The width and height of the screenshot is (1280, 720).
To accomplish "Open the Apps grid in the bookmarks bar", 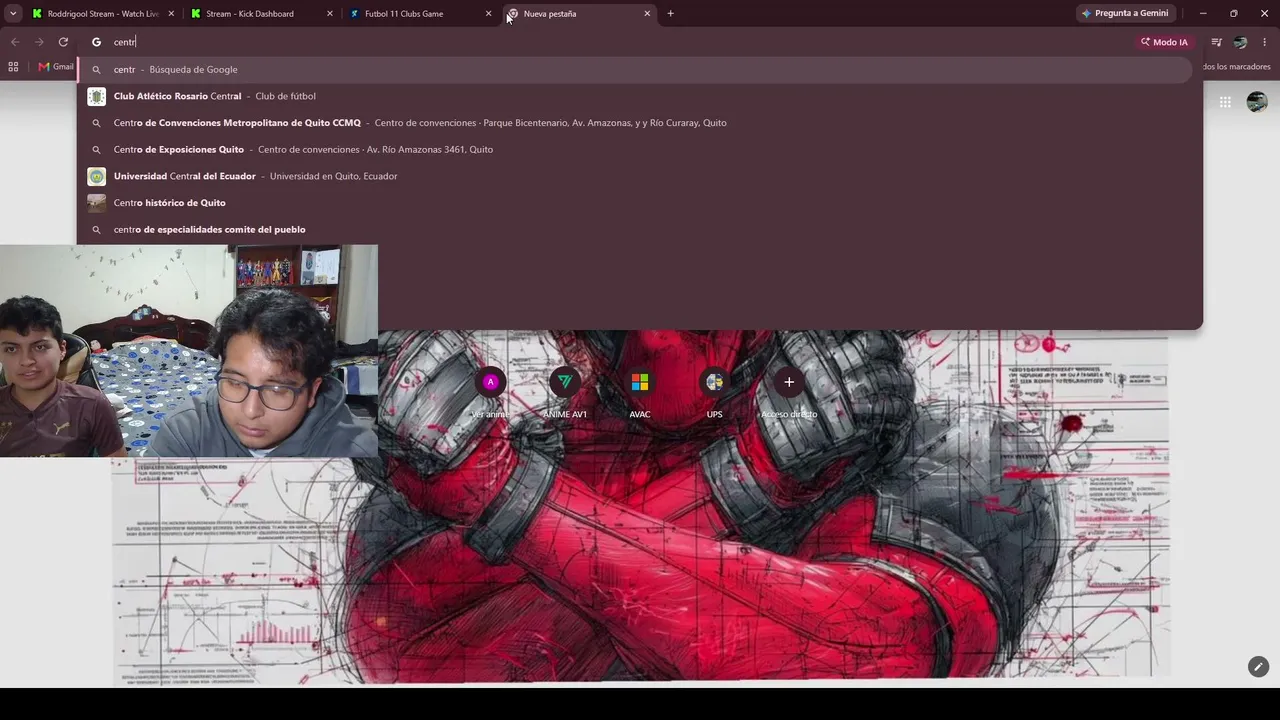I will click(x=13, y=67).
